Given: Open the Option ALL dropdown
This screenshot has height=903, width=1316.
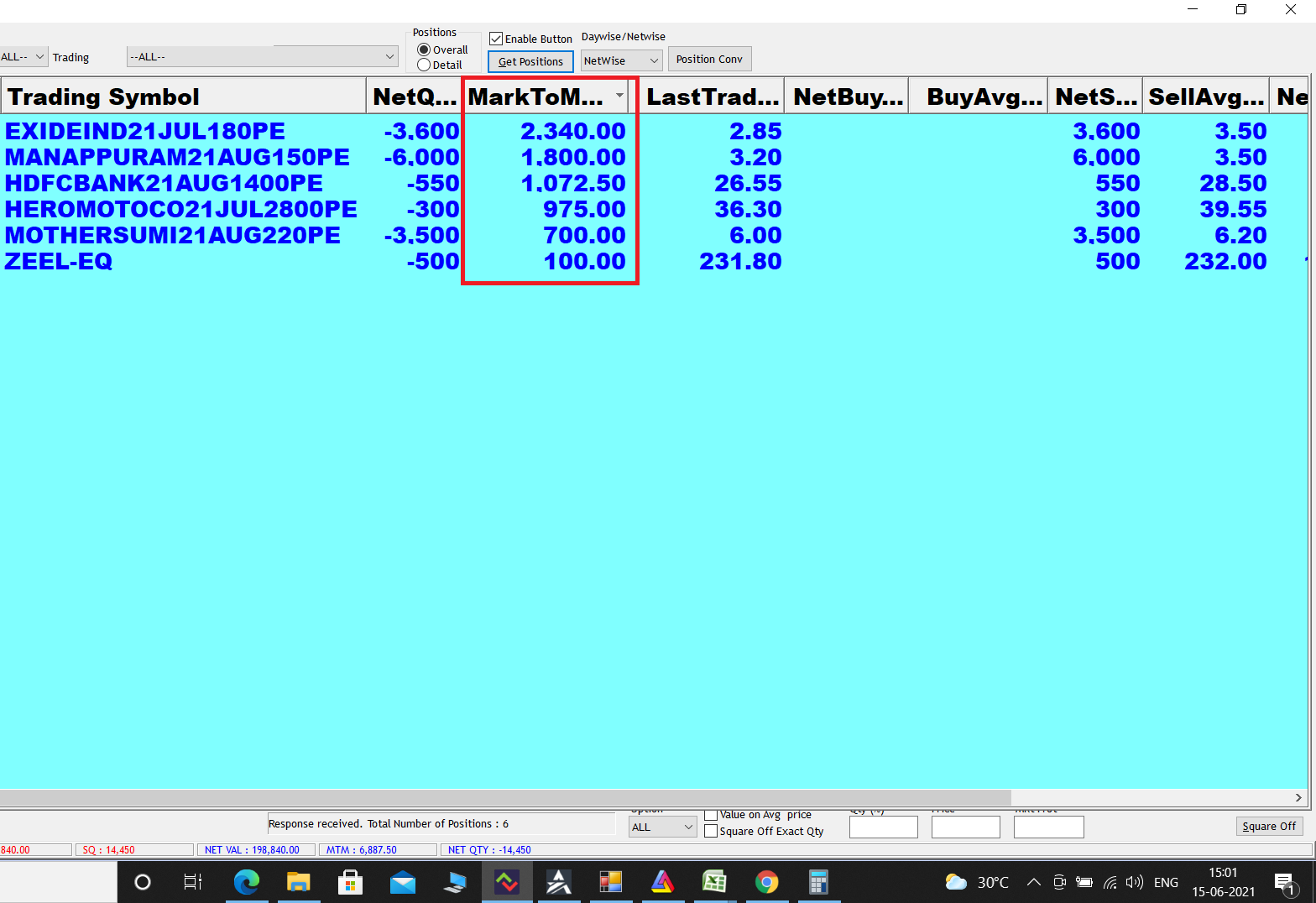Looking at the screenshot, I should 663,827.
